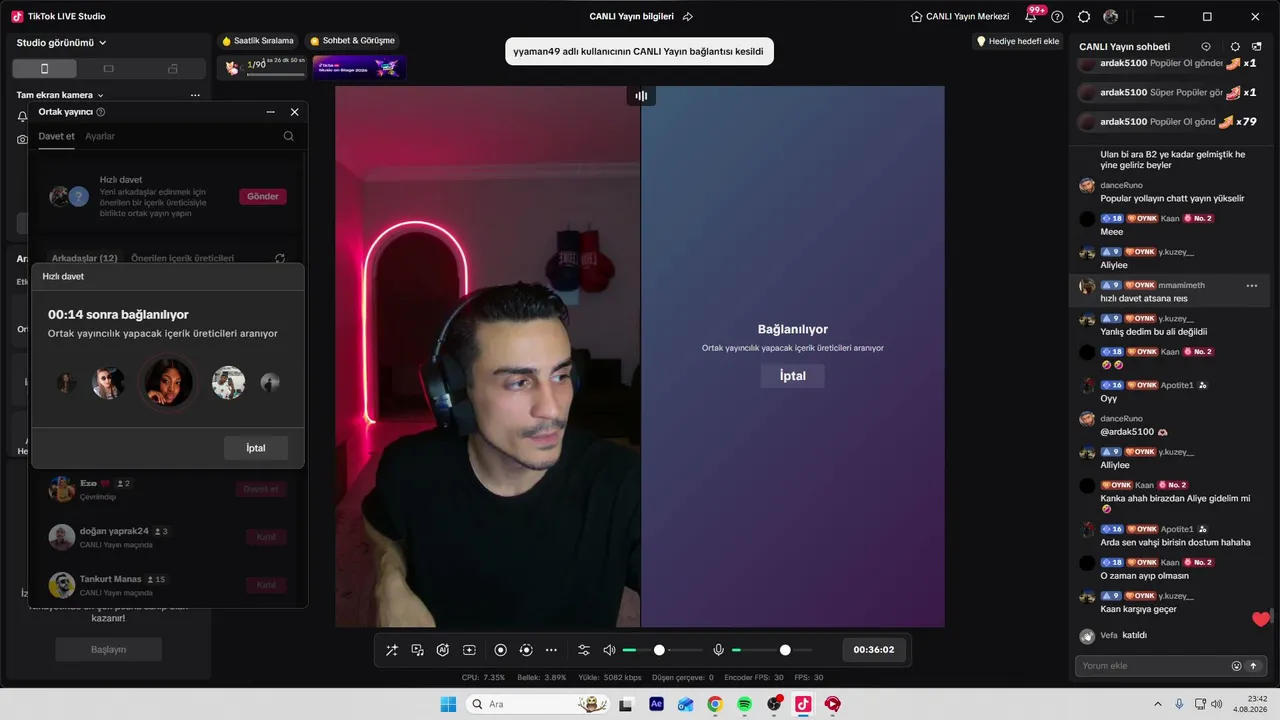Open CANLI Yayın sohbeti settings gear
The height and width of the screenshot is (720, 1280).
pos(1235,46)
